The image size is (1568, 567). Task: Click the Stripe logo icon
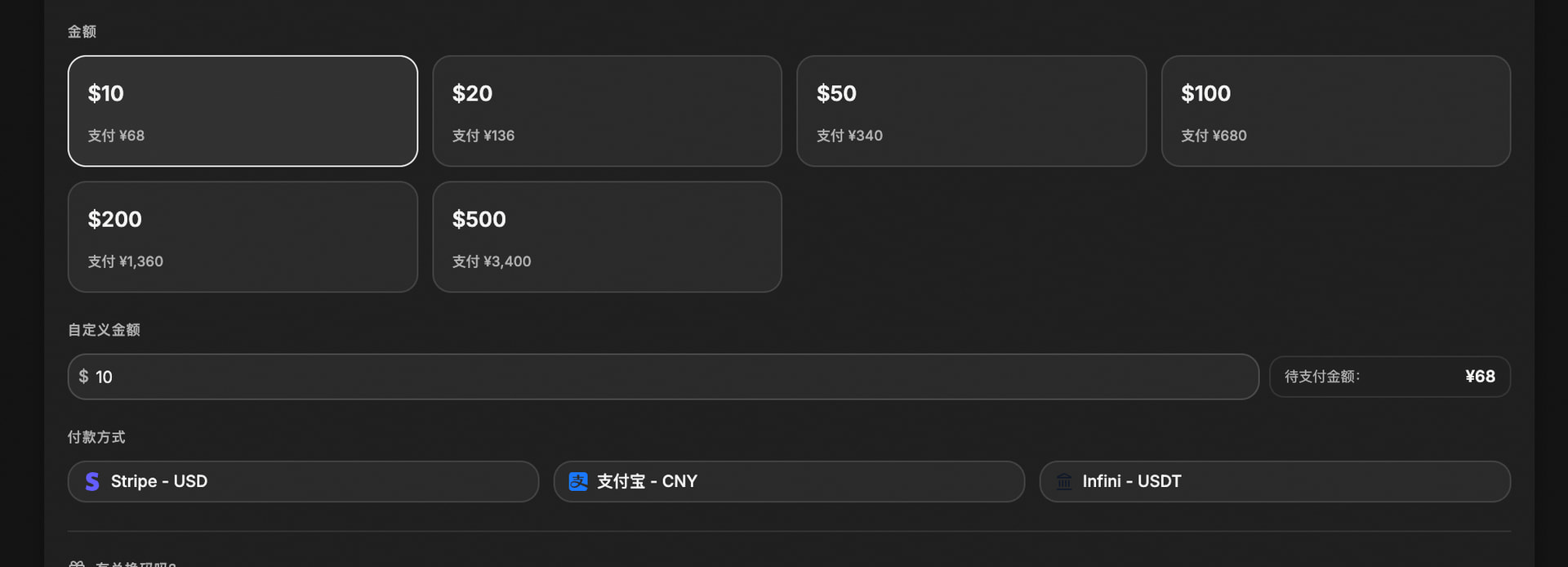[92, 482]
